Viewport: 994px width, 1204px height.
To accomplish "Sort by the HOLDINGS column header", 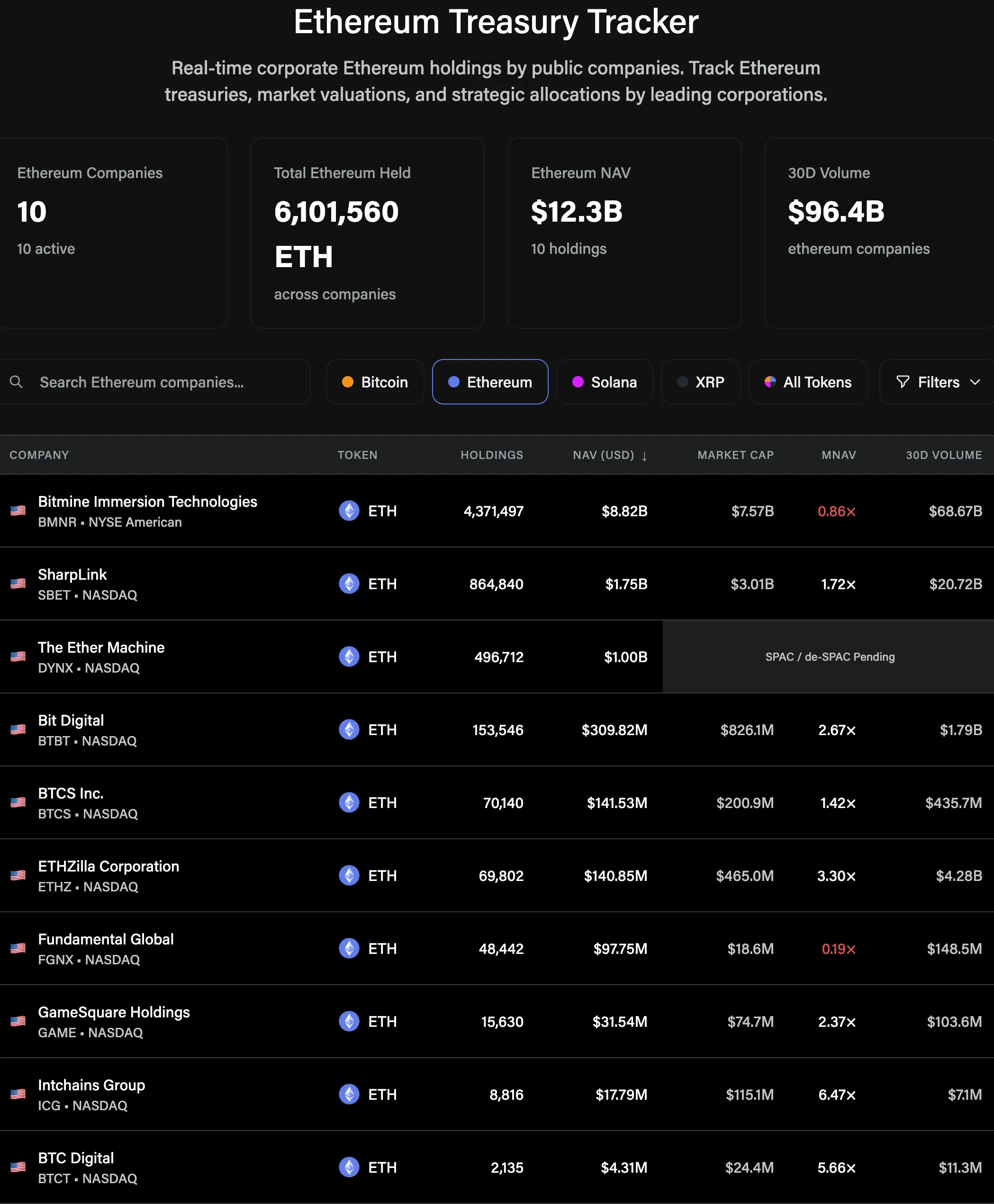I will click(491, 455).
